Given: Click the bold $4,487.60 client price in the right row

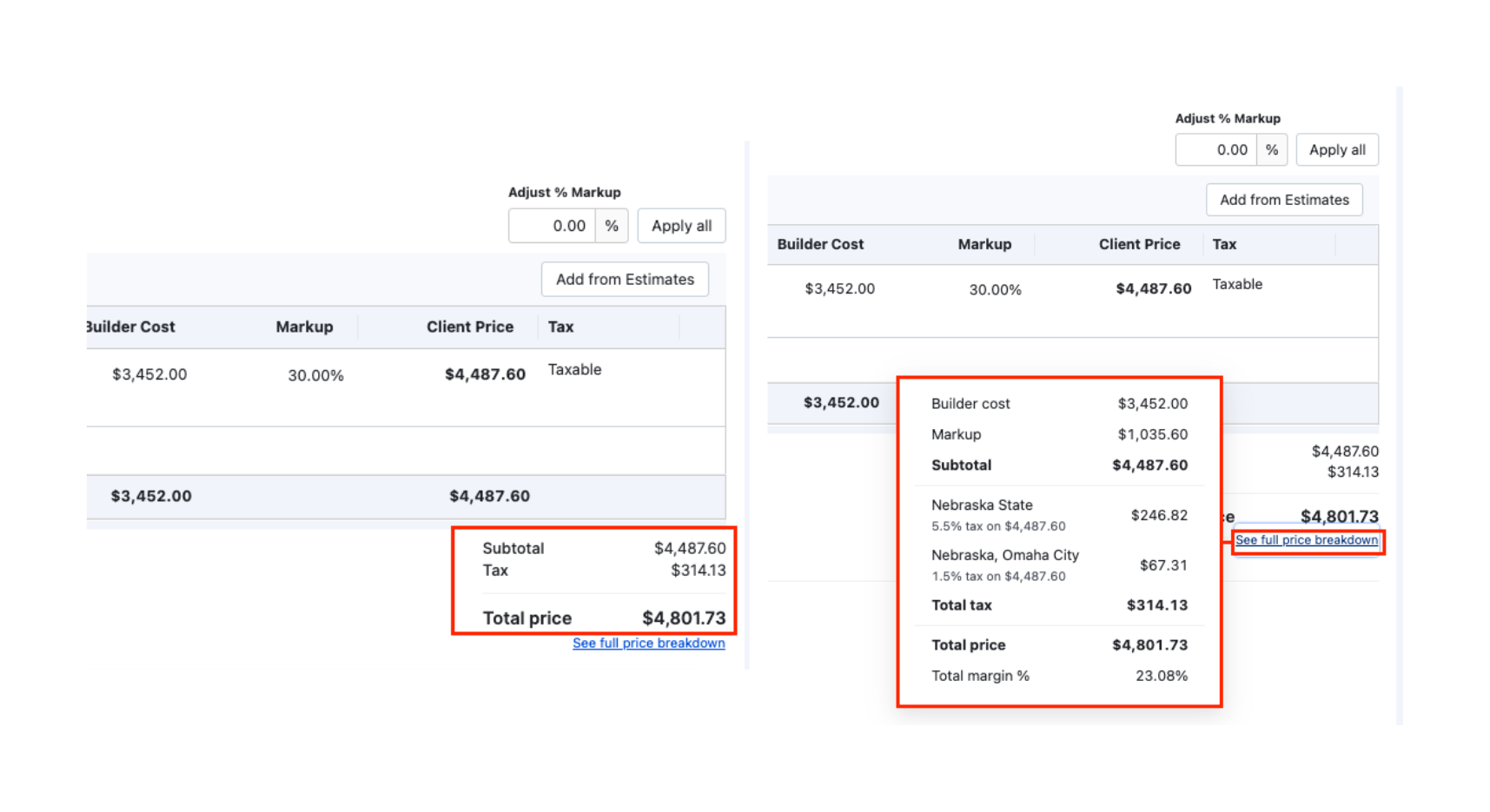Looking at the screenshot, I should (1153, 288).
